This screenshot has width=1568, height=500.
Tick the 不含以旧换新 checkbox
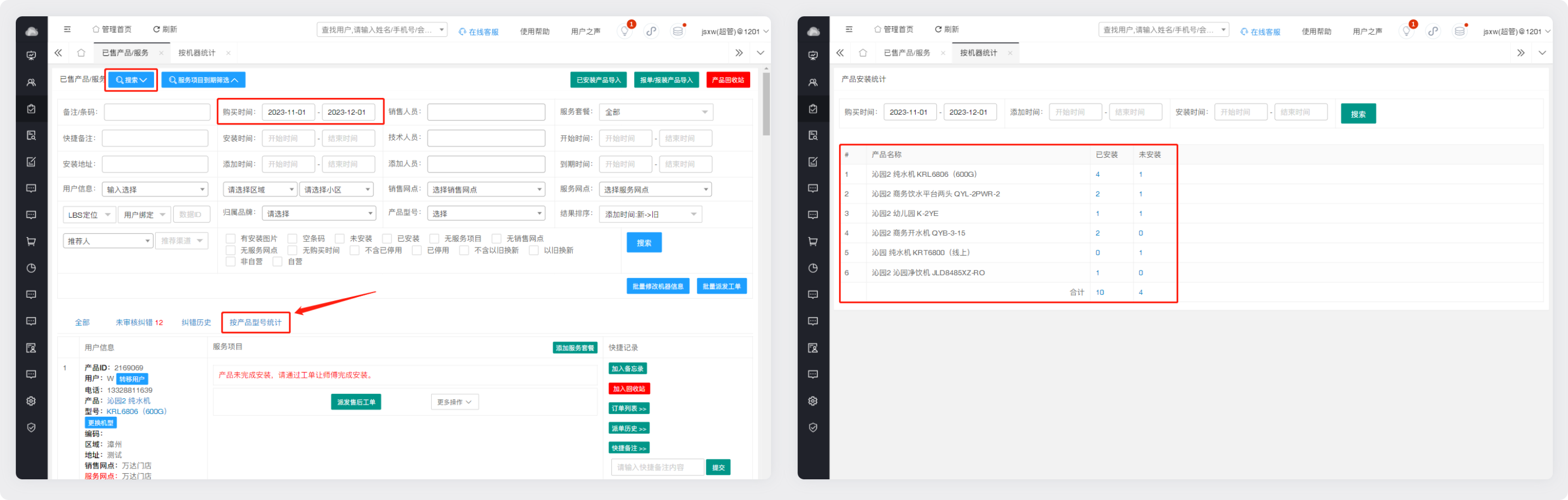click(464, 250)
